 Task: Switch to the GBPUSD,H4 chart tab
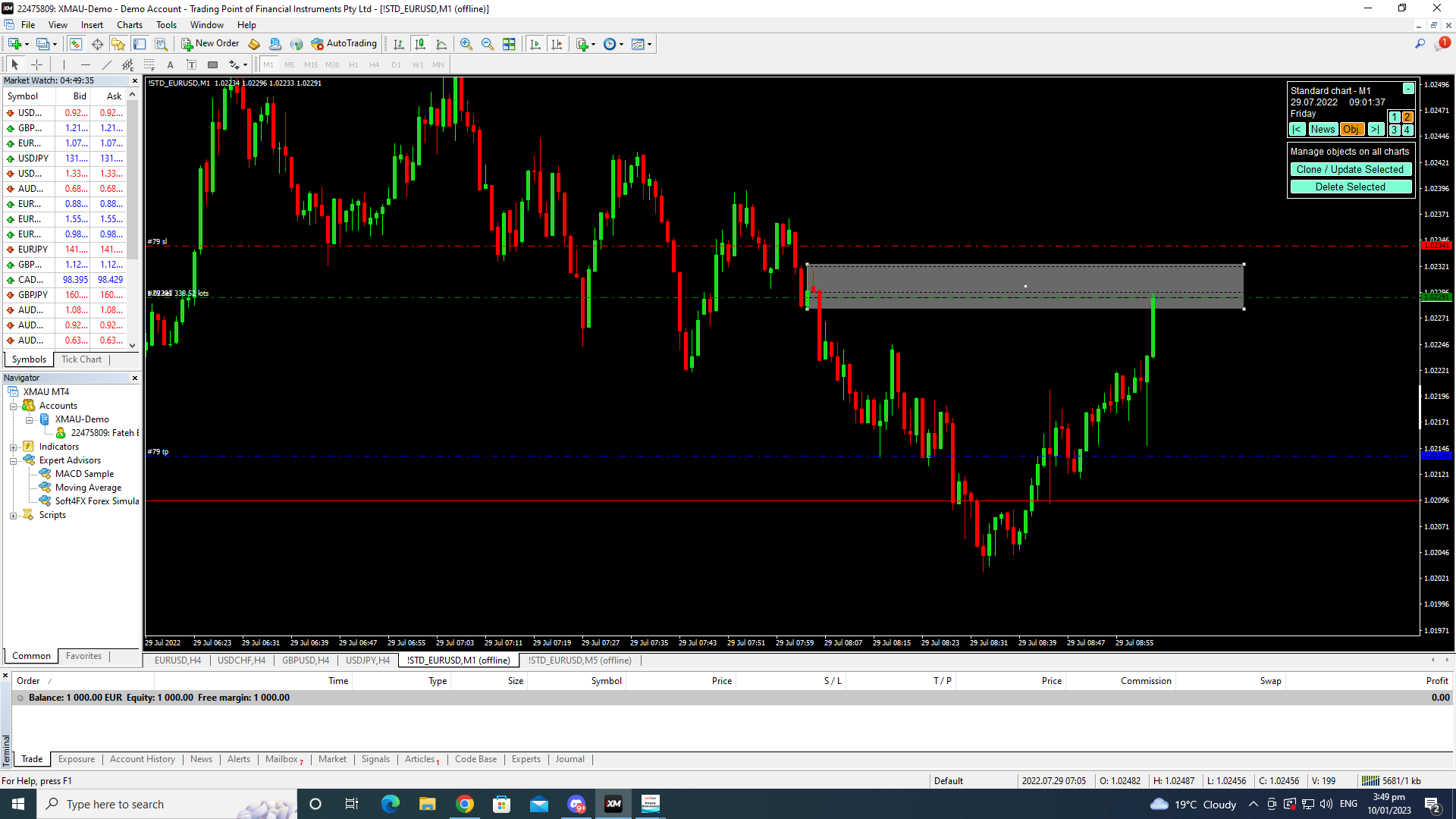pos(305,661)
